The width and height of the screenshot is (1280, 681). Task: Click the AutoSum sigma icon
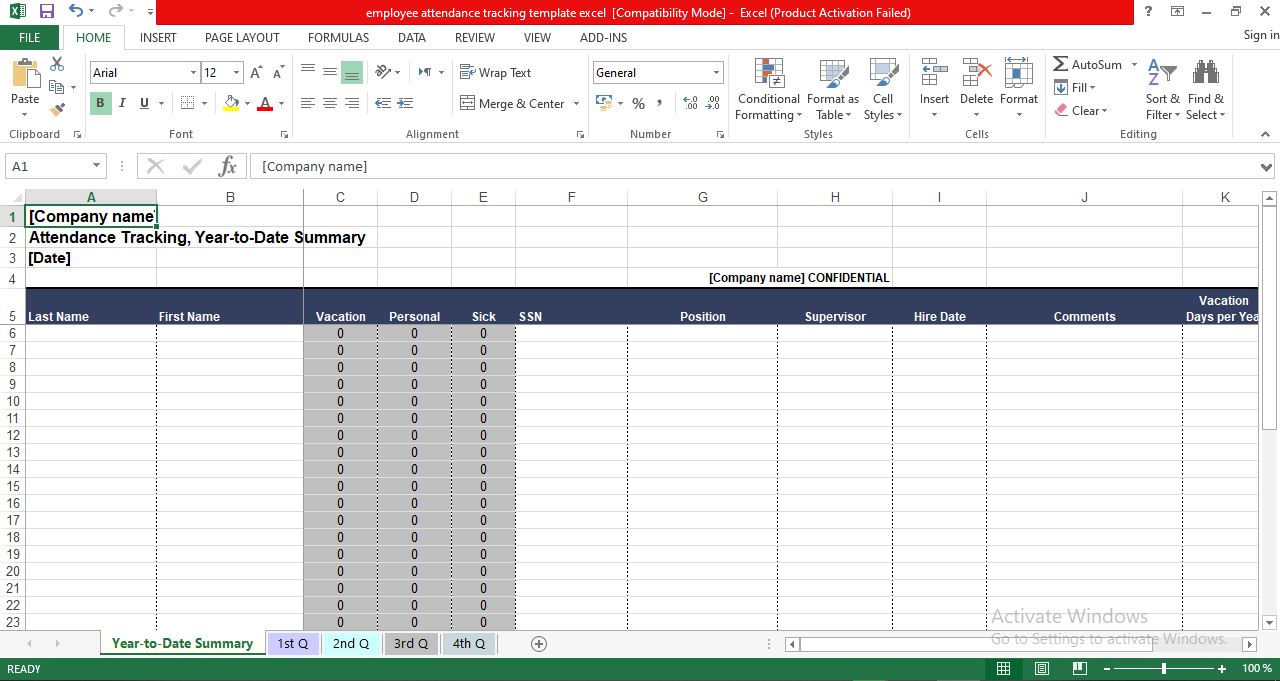[1061, 64]
